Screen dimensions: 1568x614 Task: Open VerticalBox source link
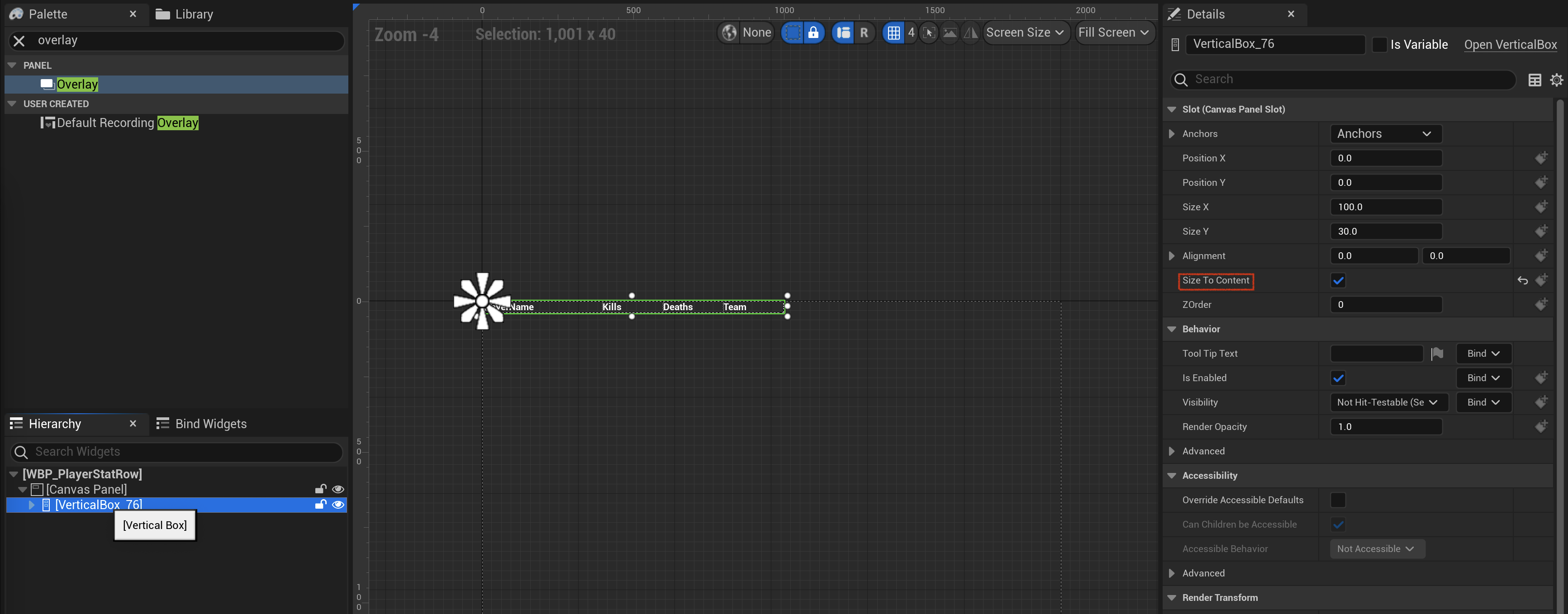pos(1510,44)
